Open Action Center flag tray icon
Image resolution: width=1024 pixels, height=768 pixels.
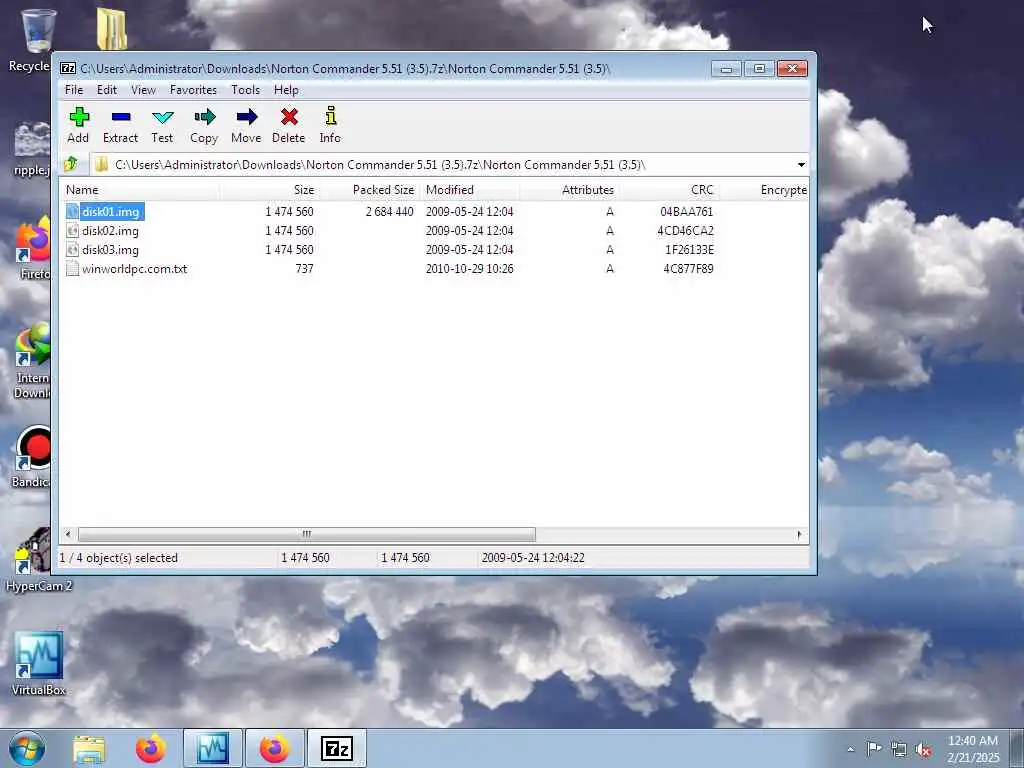874,748
